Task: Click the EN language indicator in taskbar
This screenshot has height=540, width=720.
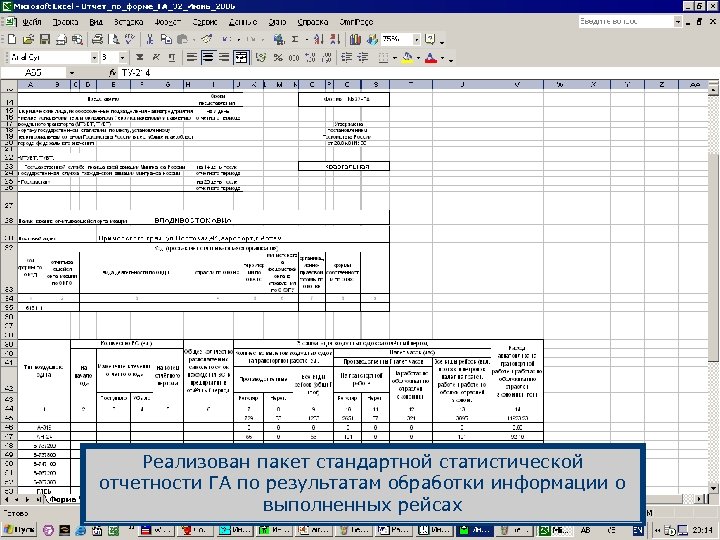Action: (638, 530)
